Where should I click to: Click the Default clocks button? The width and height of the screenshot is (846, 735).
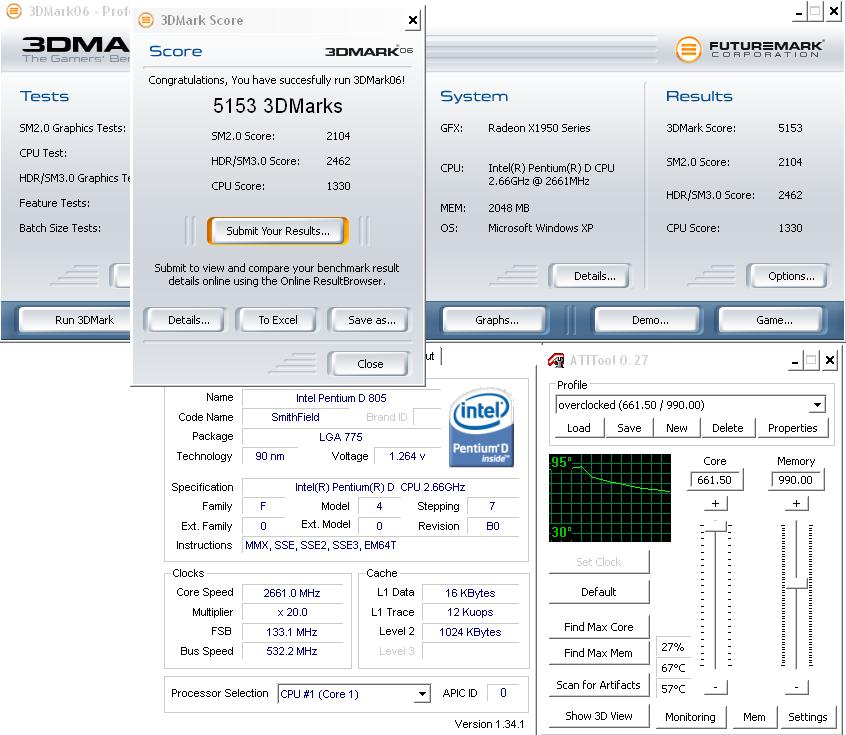pos(598,592)
